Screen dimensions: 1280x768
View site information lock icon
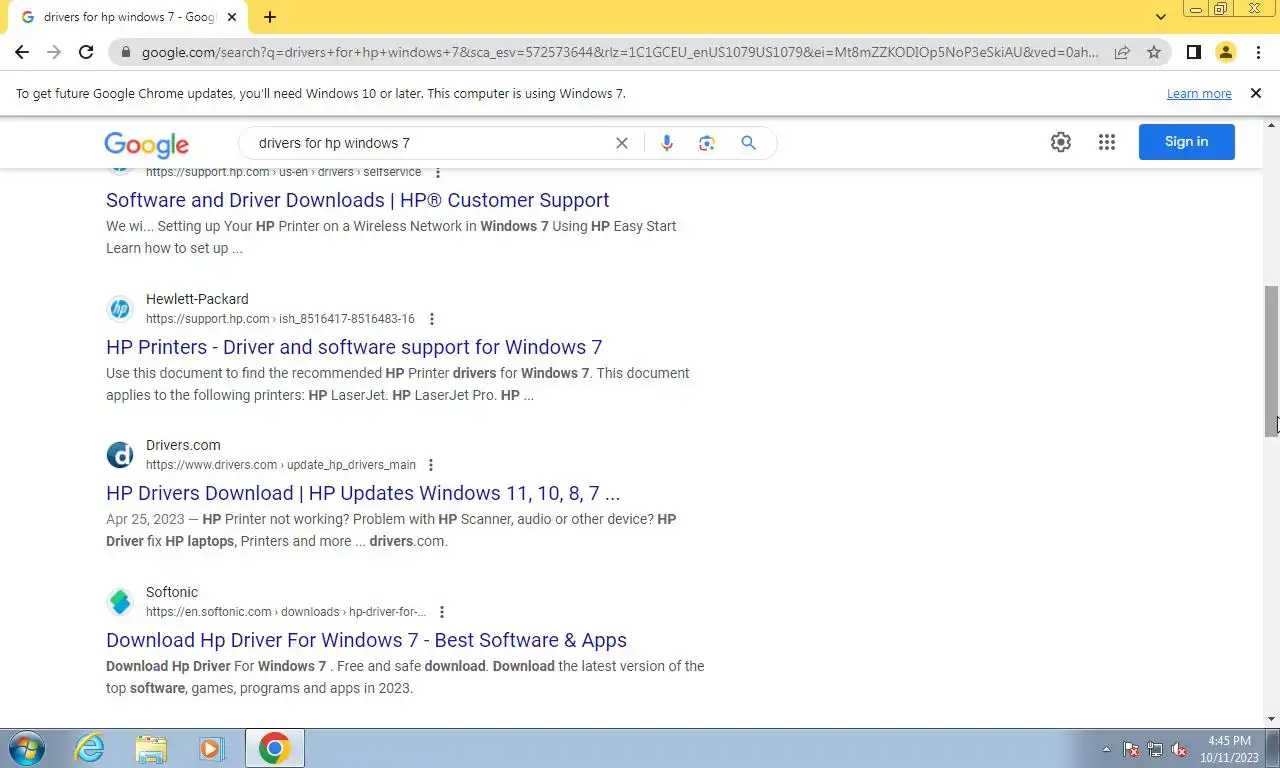point(125,52)
